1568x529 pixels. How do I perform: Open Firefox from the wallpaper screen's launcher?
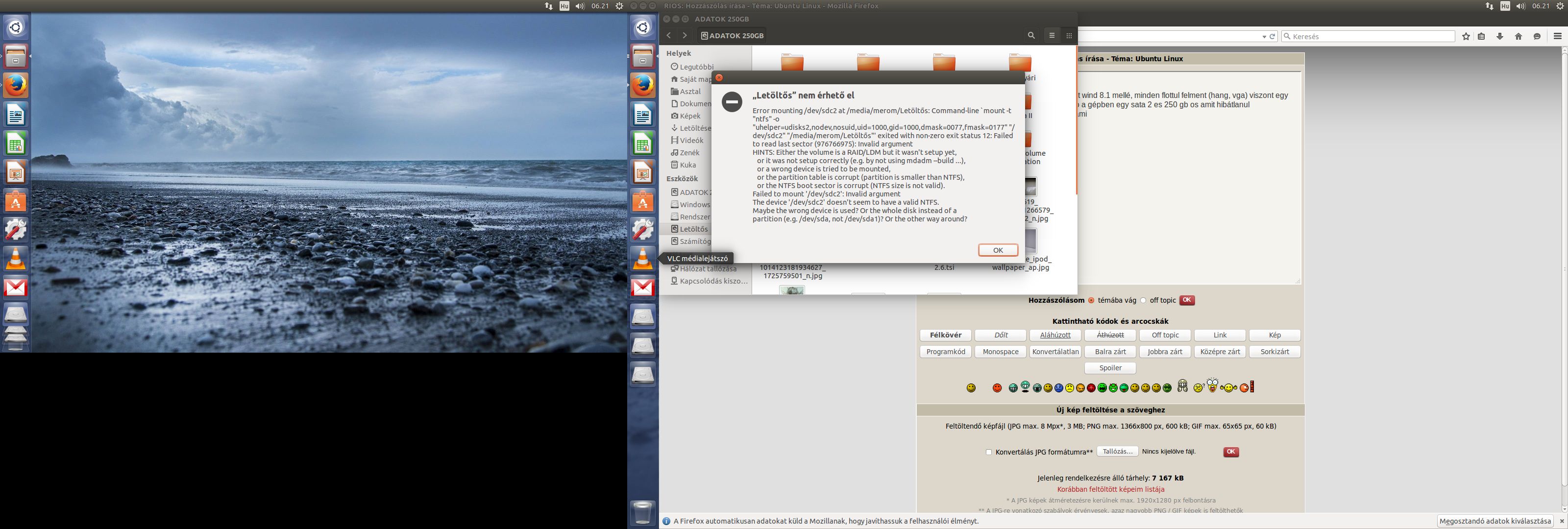(x=16, y=85)
